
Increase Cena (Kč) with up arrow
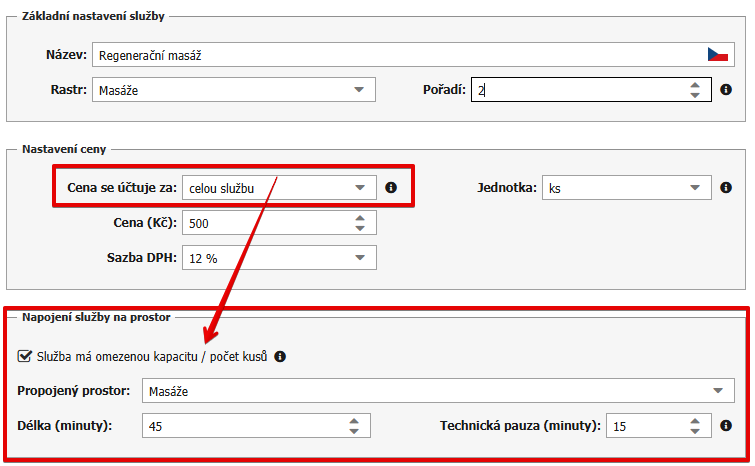coord(359,217)
